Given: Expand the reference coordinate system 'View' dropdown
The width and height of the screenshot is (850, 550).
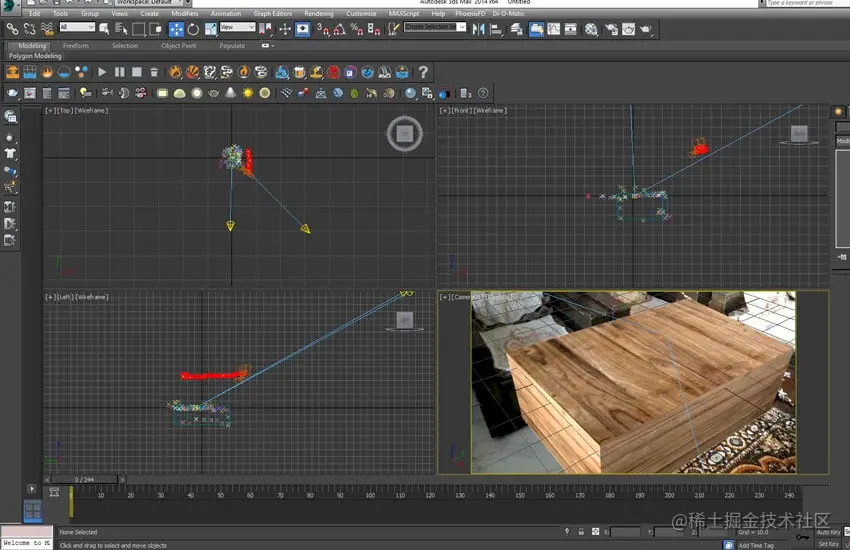Looking at the screenshot, I should [238, 28].
